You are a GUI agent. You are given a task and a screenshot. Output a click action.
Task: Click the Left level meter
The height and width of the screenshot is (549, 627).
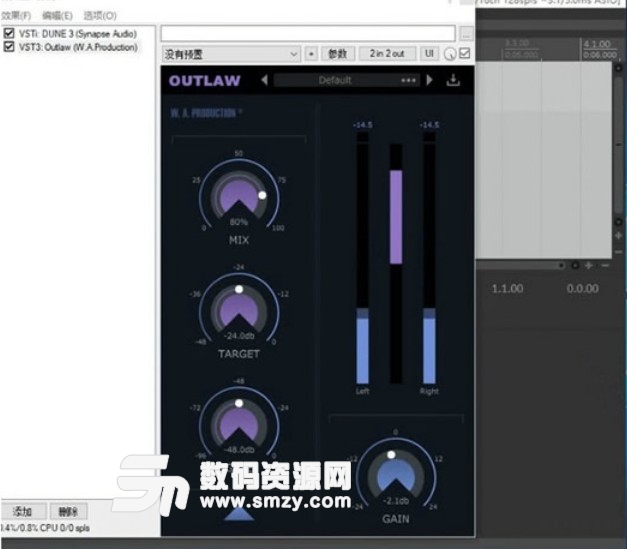pos(362,258)
